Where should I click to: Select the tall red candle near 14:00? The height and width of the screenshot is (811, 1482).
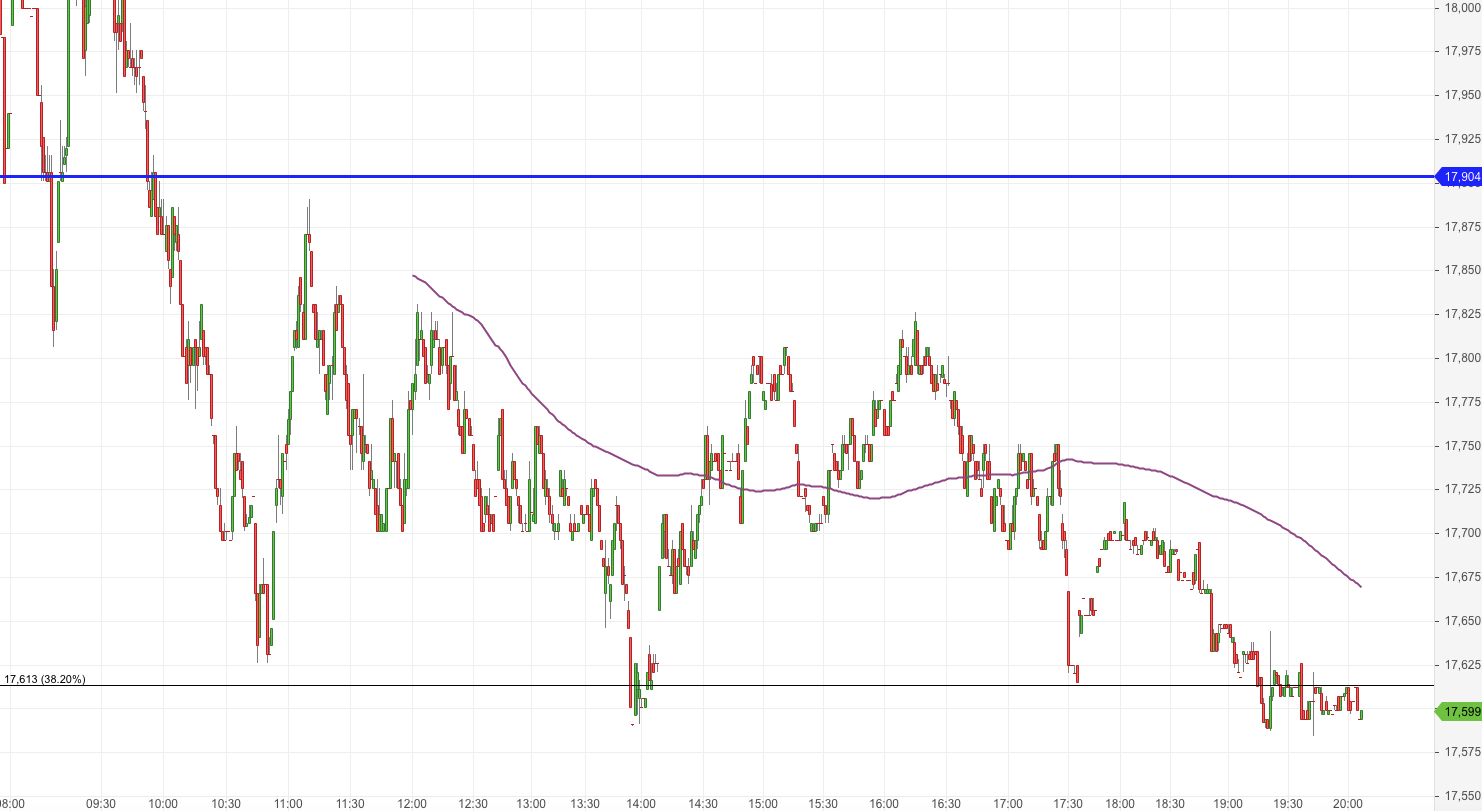632,670
